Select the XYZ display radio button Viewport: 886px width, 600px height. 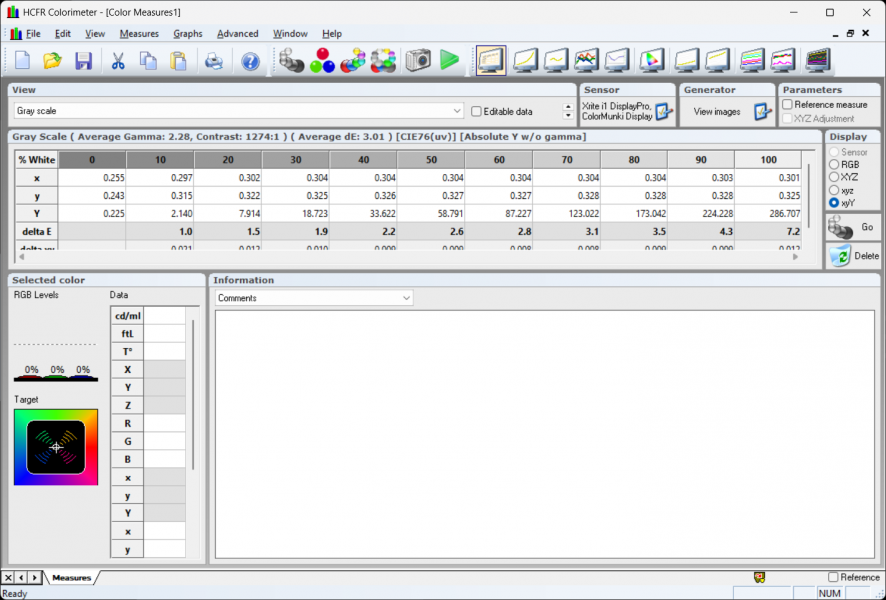tap(834, 177)
